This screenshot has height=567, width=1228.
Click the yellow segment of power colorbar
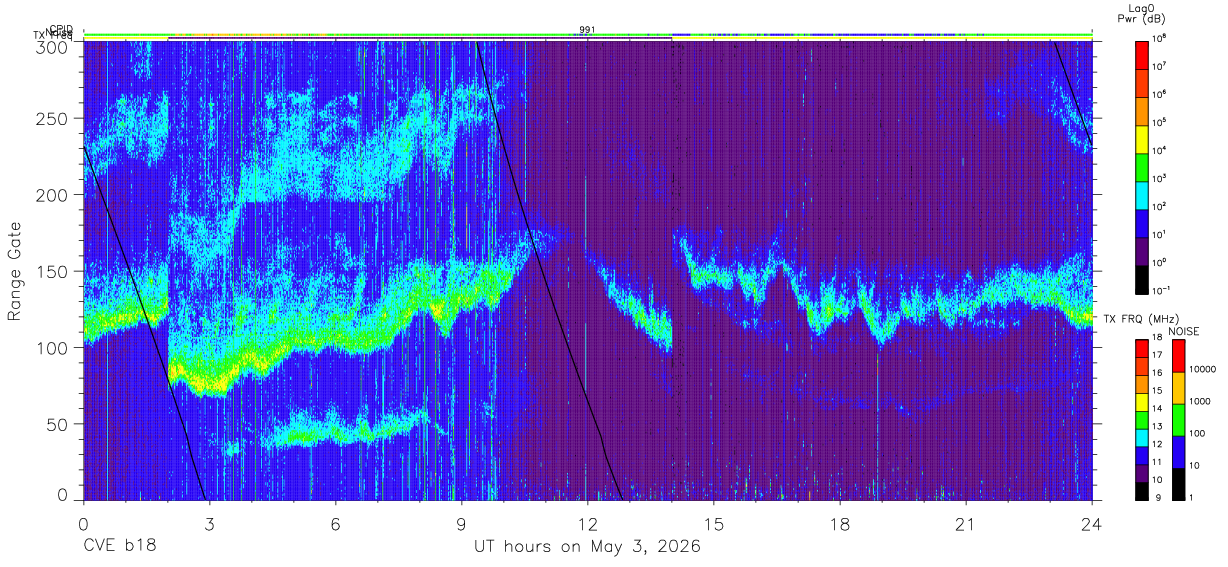[x=1141, y=138]
